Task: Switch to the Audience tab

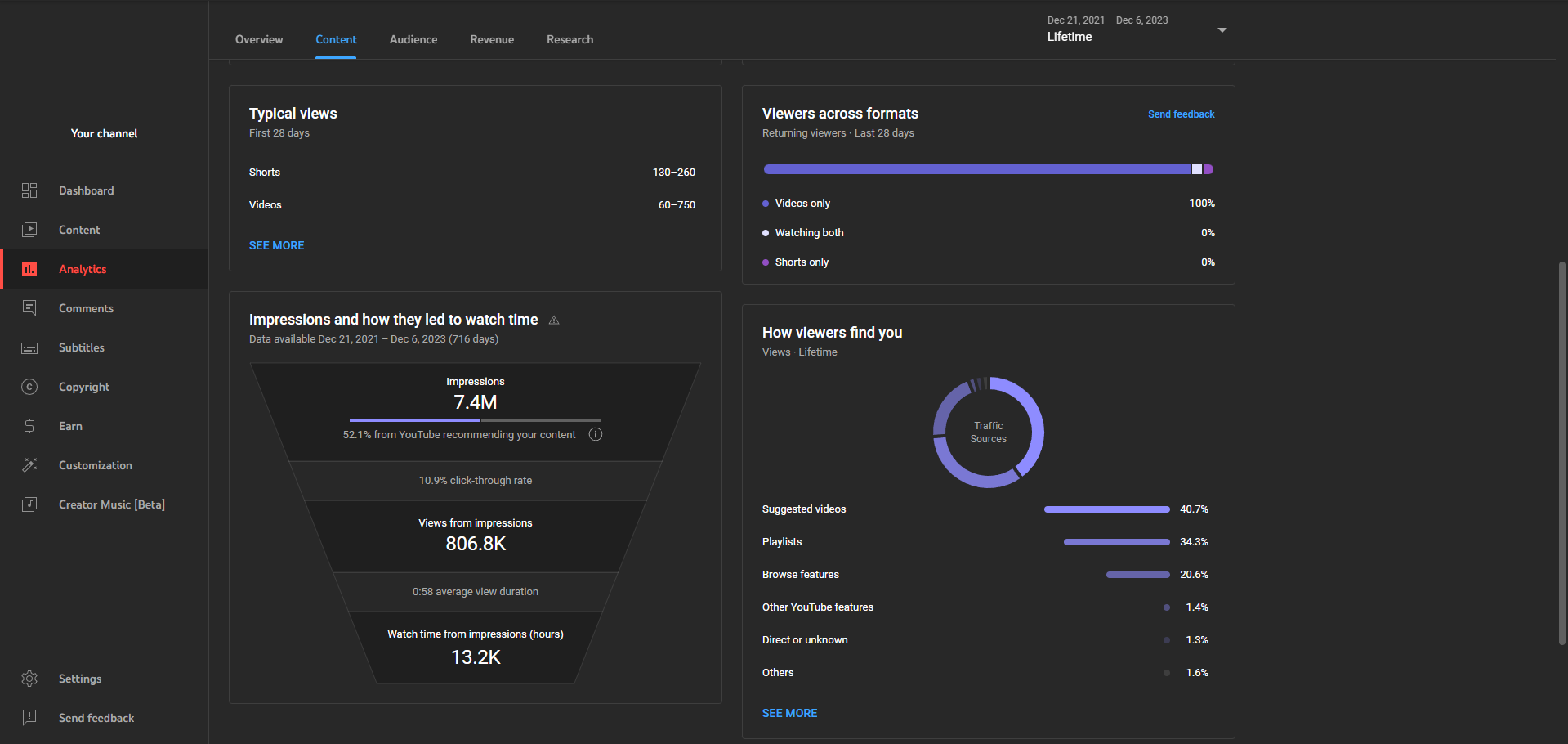Action: coord(413,39)
